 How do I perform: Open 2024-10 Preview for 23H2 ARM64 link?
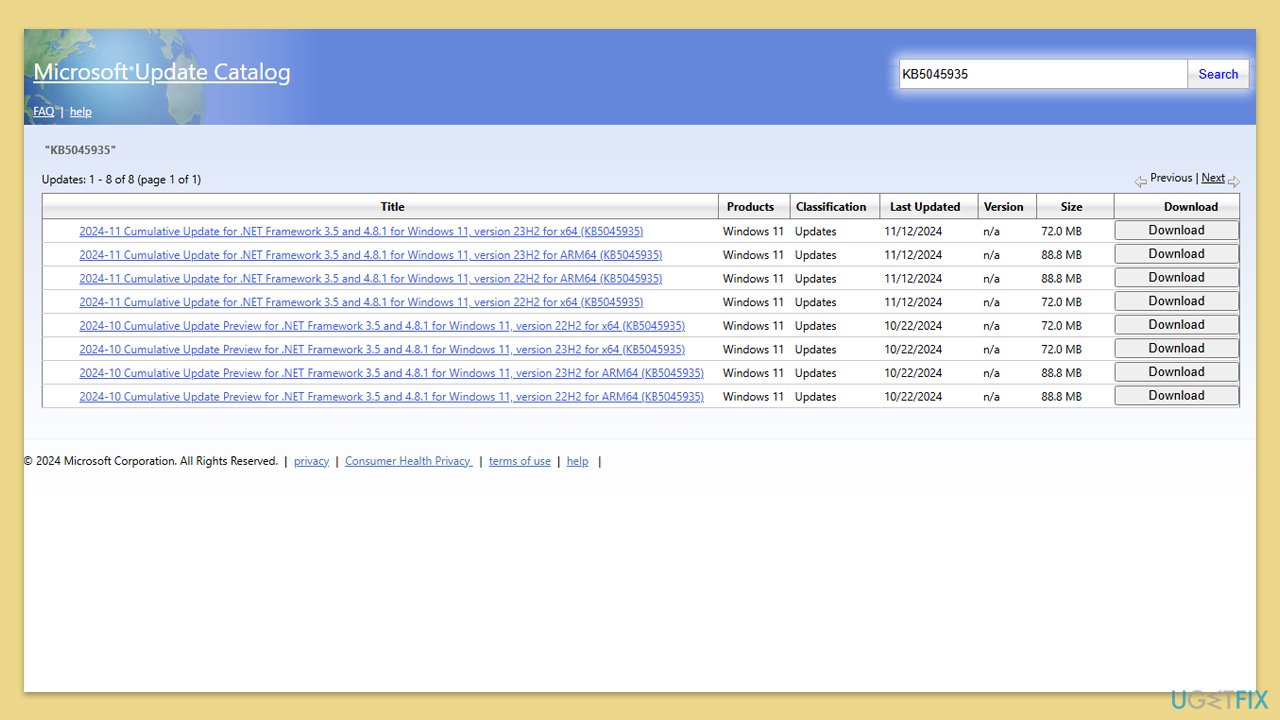[x=392, y=373]
